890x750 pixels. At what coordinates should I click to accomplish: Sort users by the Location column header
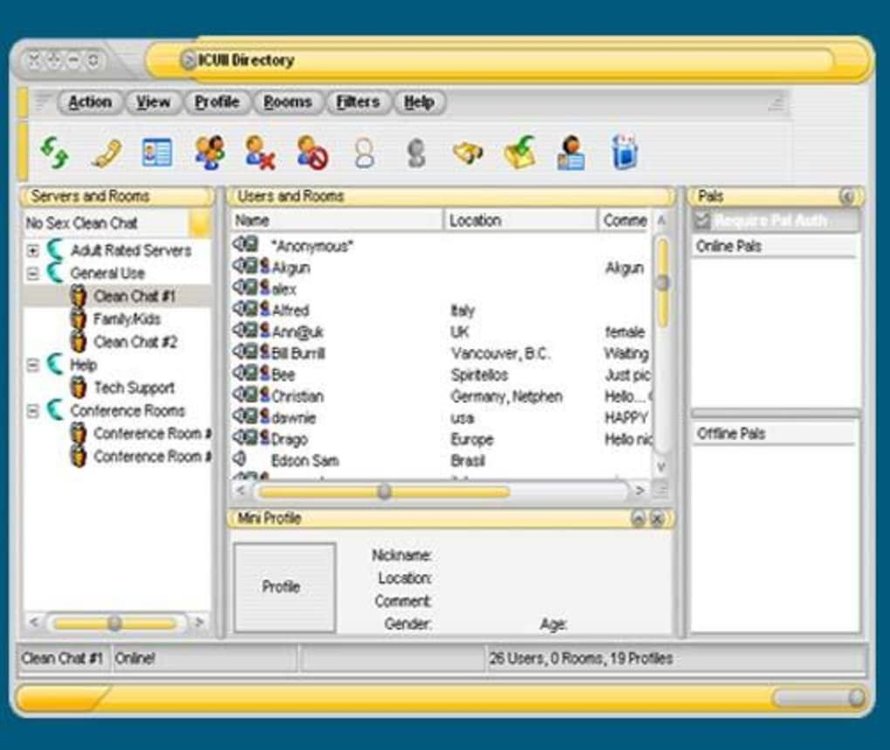point(520,220)
